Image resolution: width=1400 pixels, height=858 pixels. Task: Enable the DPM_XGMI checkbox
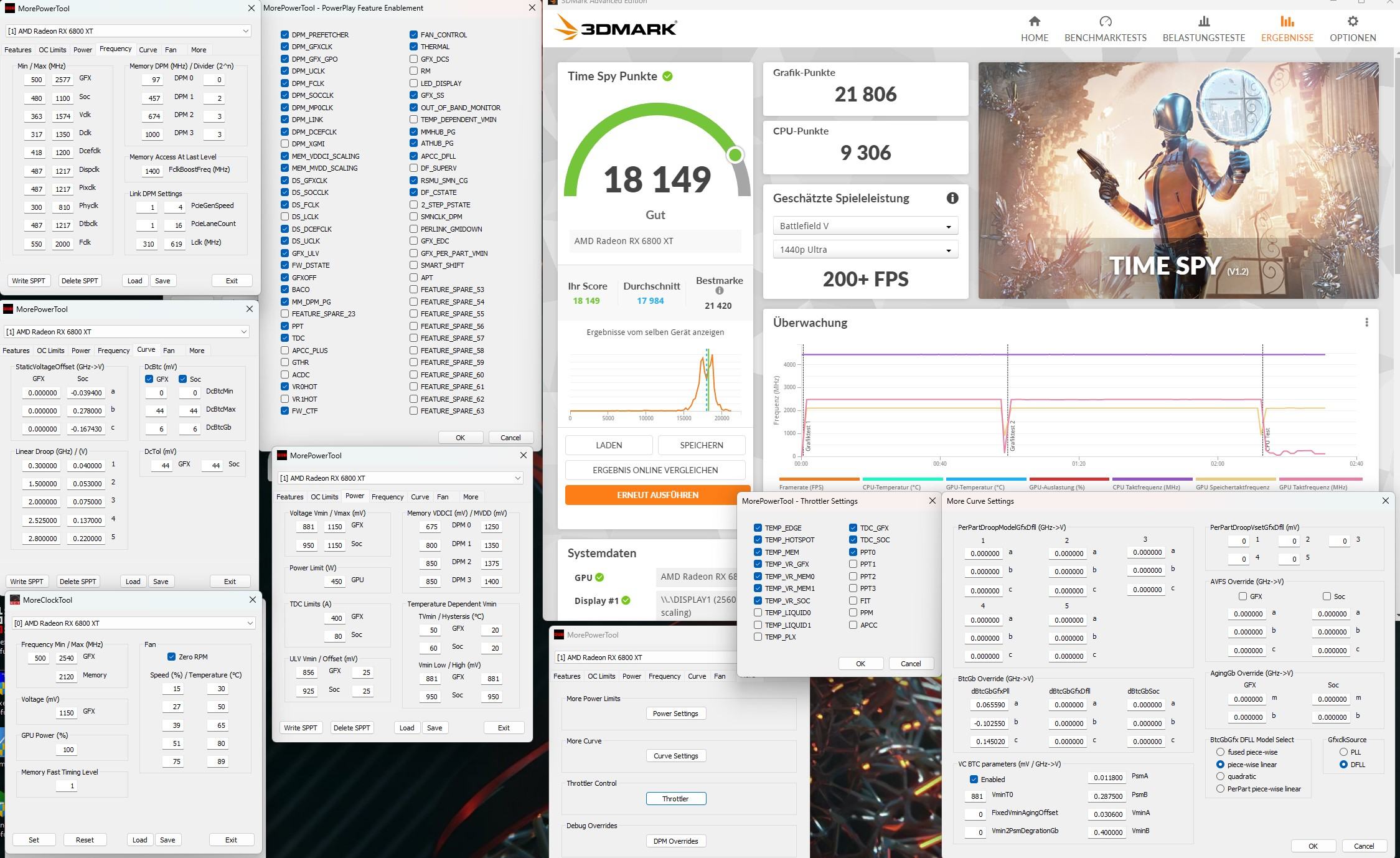click(284, 144)
